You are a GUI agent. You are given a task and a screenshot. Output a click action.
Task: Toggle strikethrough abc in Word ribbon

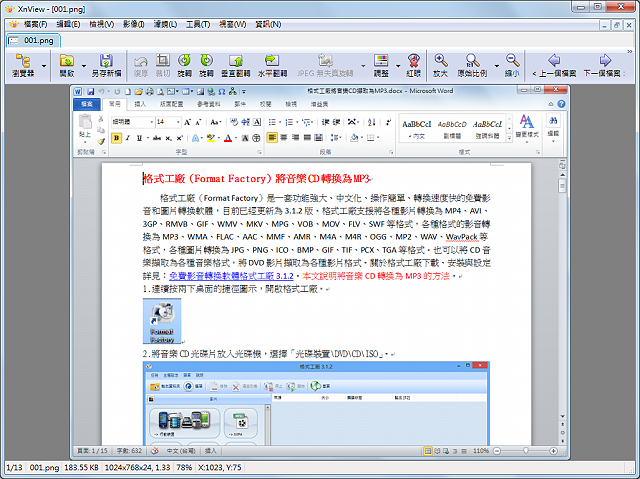(157, 138)
